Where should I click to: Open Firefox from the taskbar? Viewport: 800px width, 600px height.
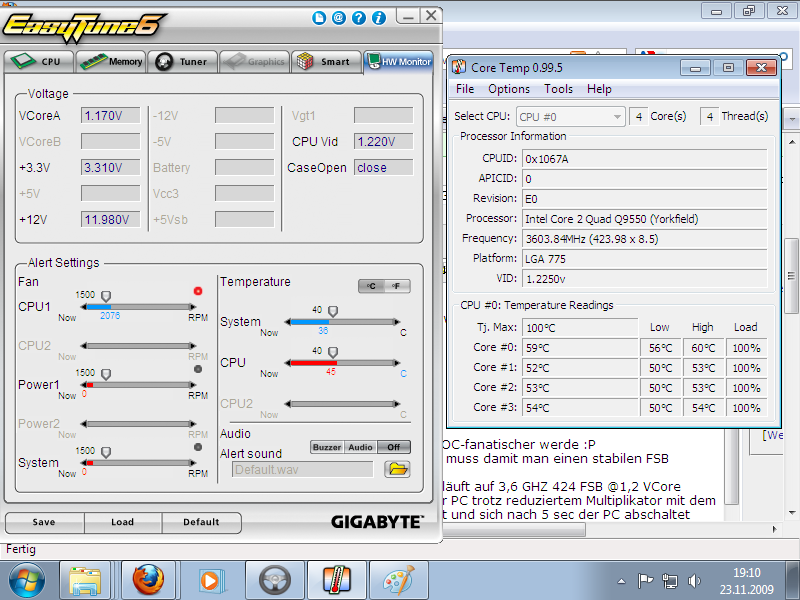147,581
